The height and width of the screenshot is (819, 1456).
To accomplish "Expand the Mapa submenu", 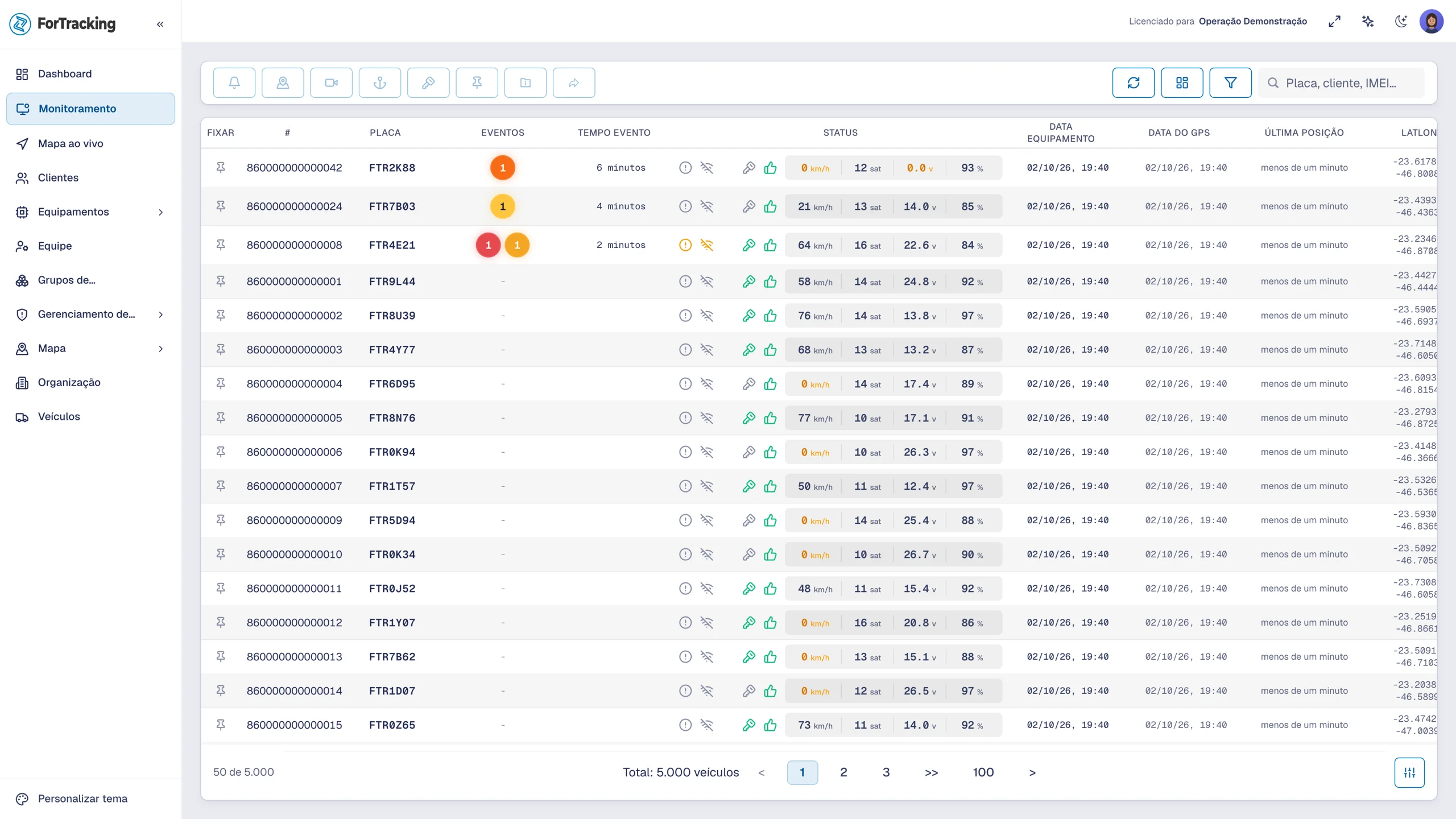I will tap(161, 349).
